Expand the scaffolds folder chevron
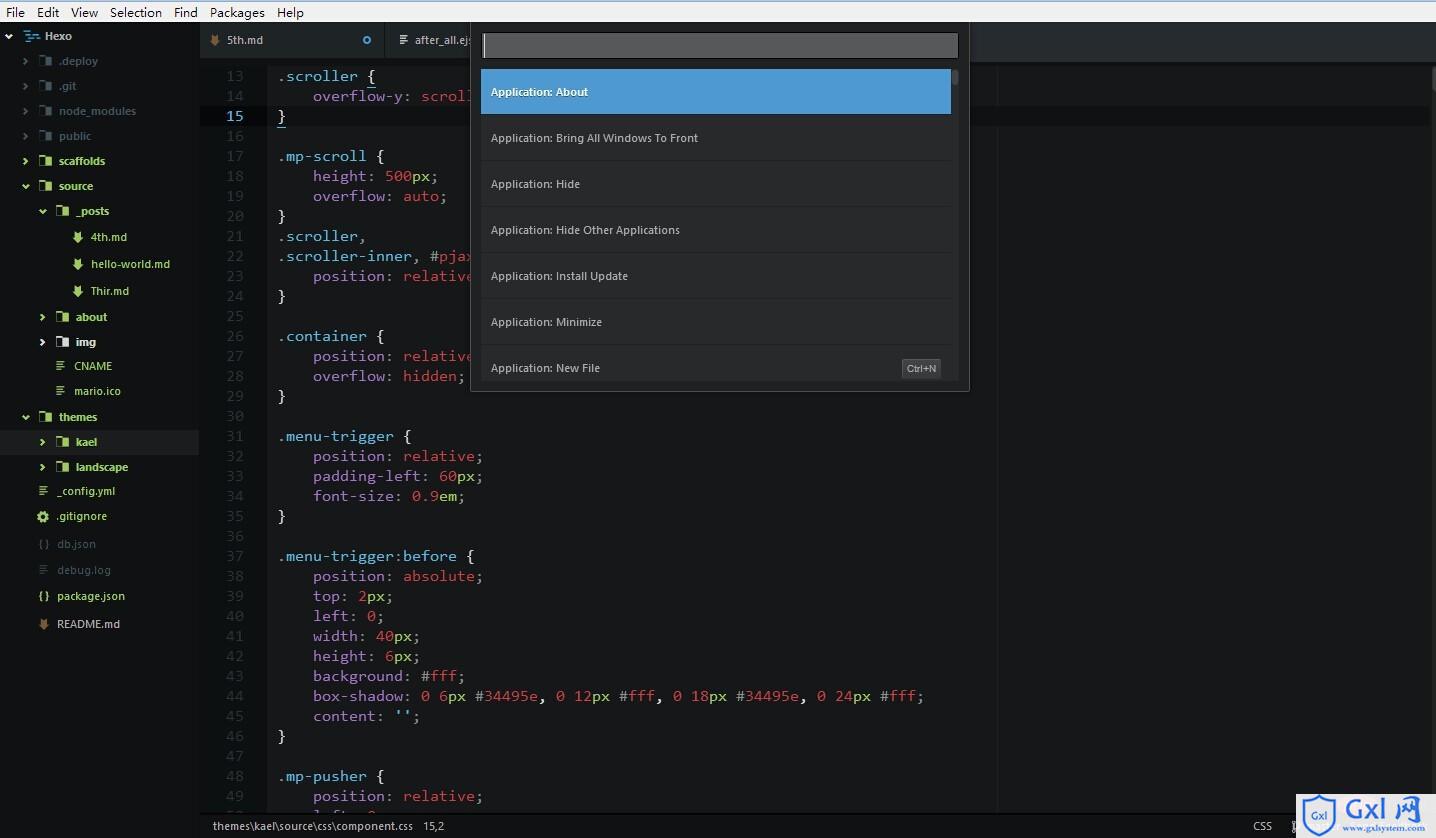Image resolution: width=1436 pixels, height=838 pixels. point(26,161)
